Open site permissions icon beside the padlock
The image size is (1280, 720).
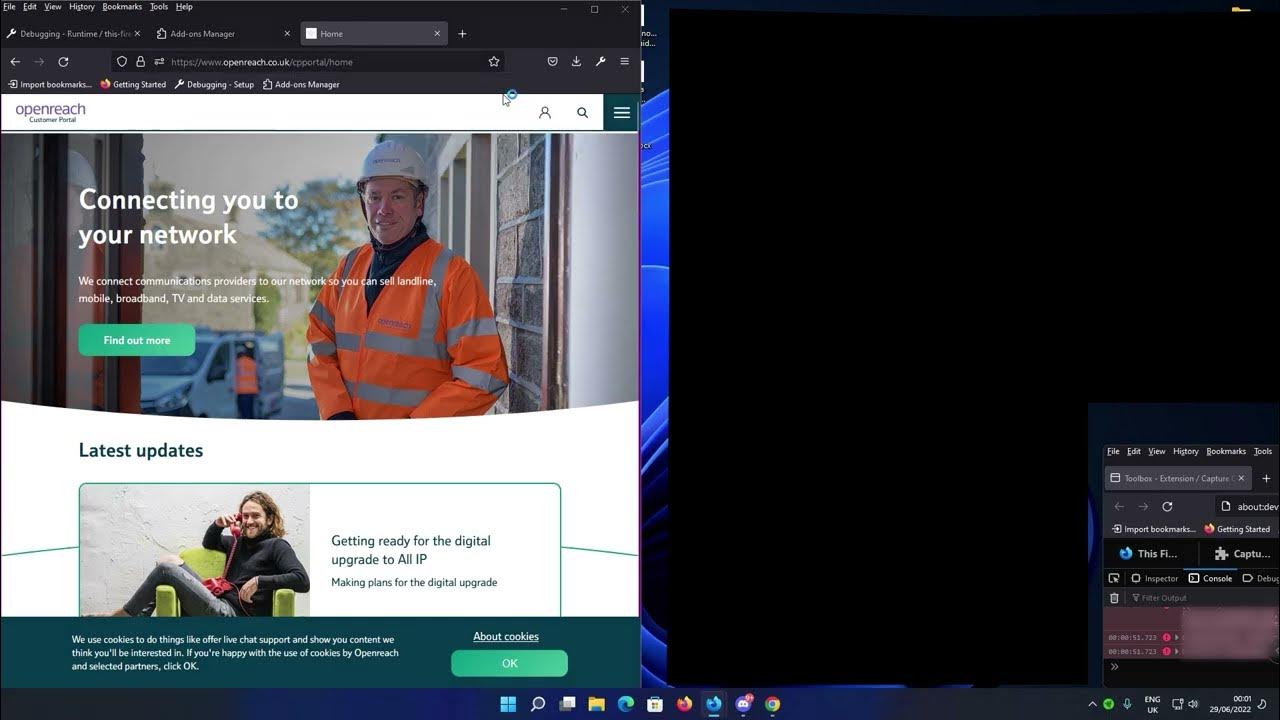(159, 62)
